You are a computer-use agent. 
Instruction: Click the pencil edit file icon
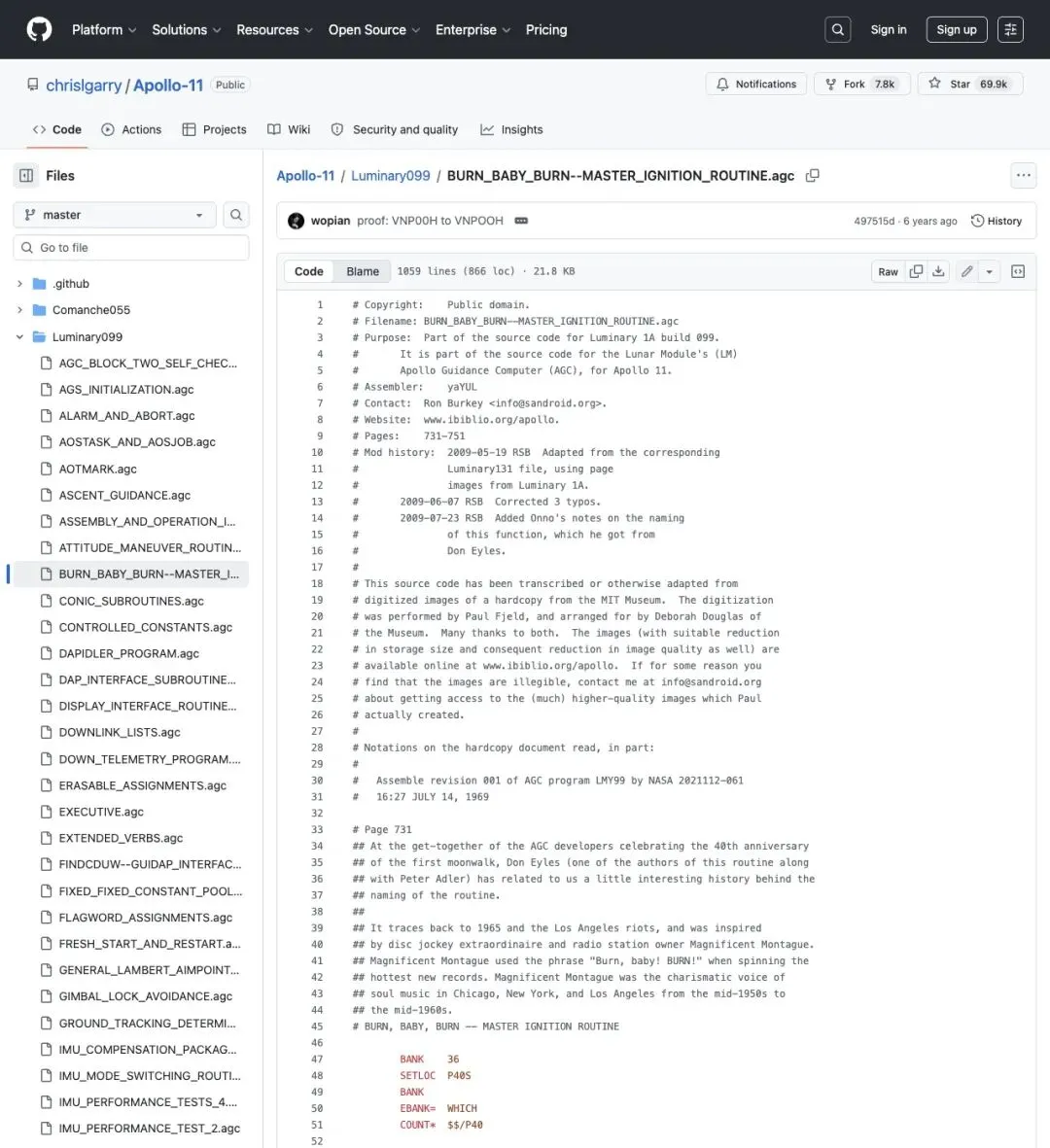click(966, 271)
